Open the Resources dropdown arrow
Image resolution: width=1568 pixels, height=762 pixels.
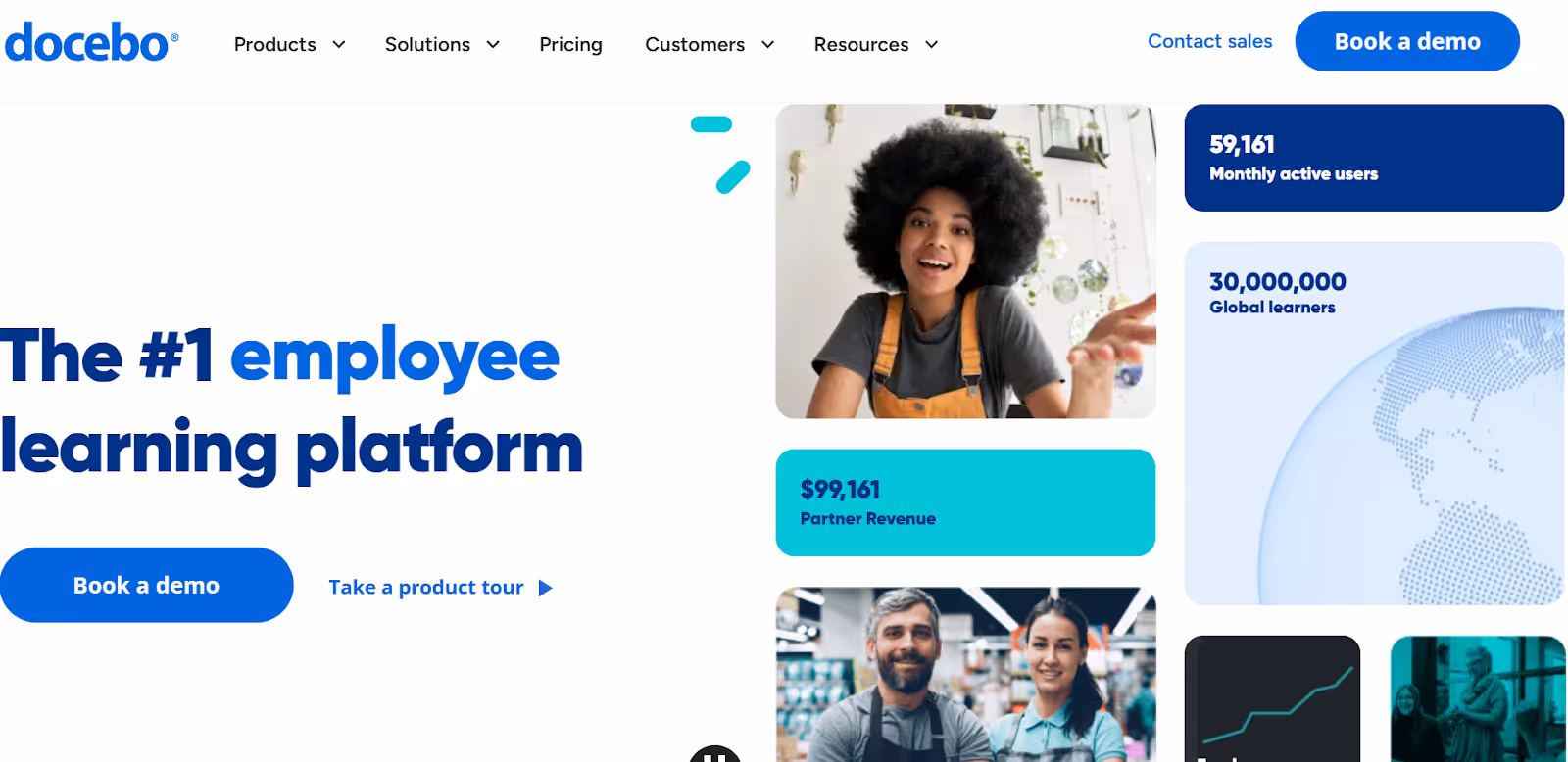click(x=932, y=45)
